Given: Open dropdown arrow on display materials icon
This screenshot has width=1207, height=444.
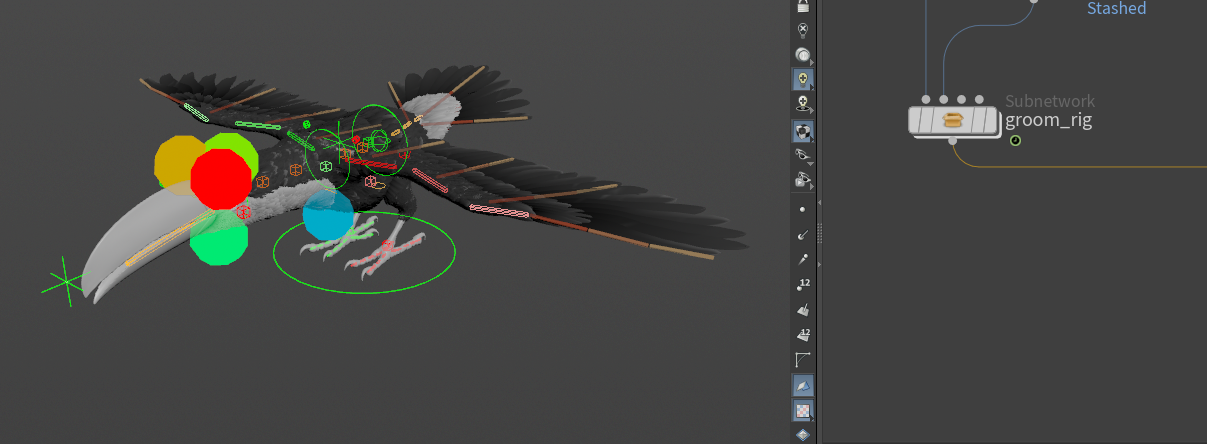Looking at the screenshot, I should tap(811, 139).
